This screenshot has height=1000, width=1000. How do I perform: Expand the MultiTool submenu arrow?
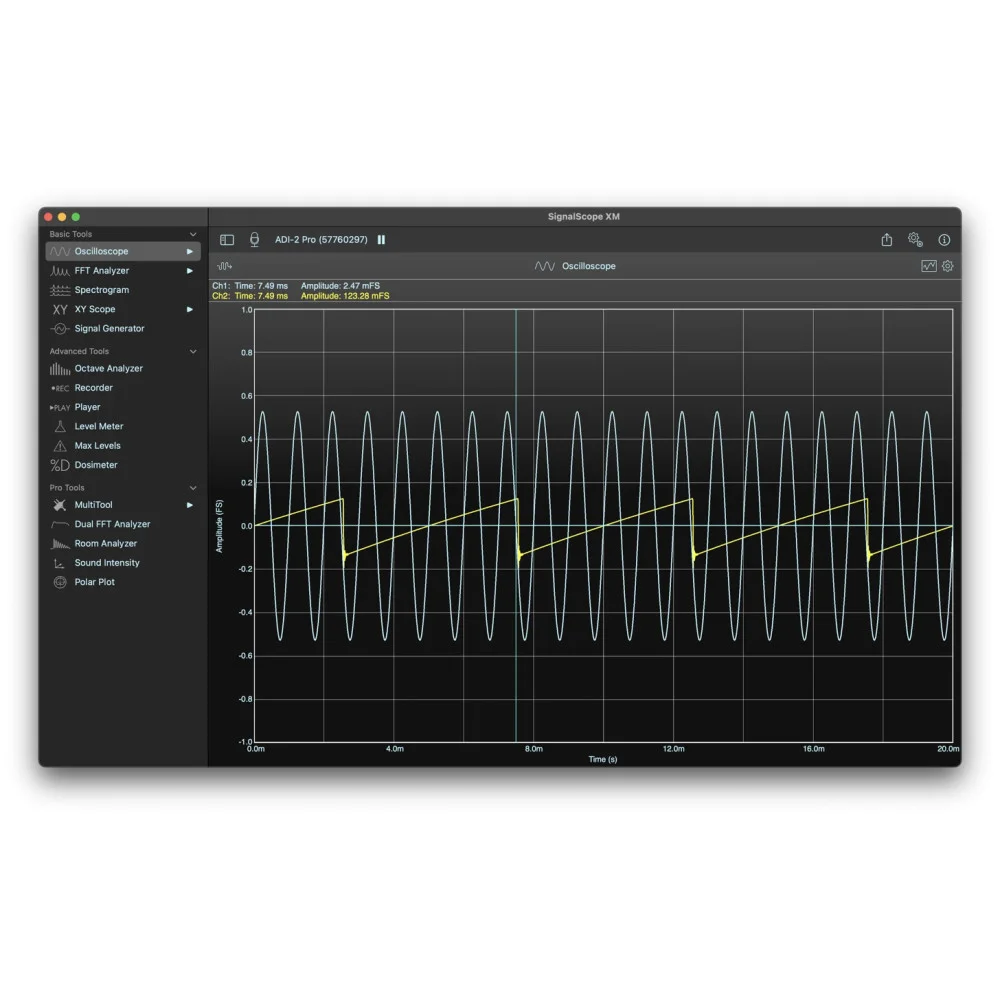[x=189, y=505]
